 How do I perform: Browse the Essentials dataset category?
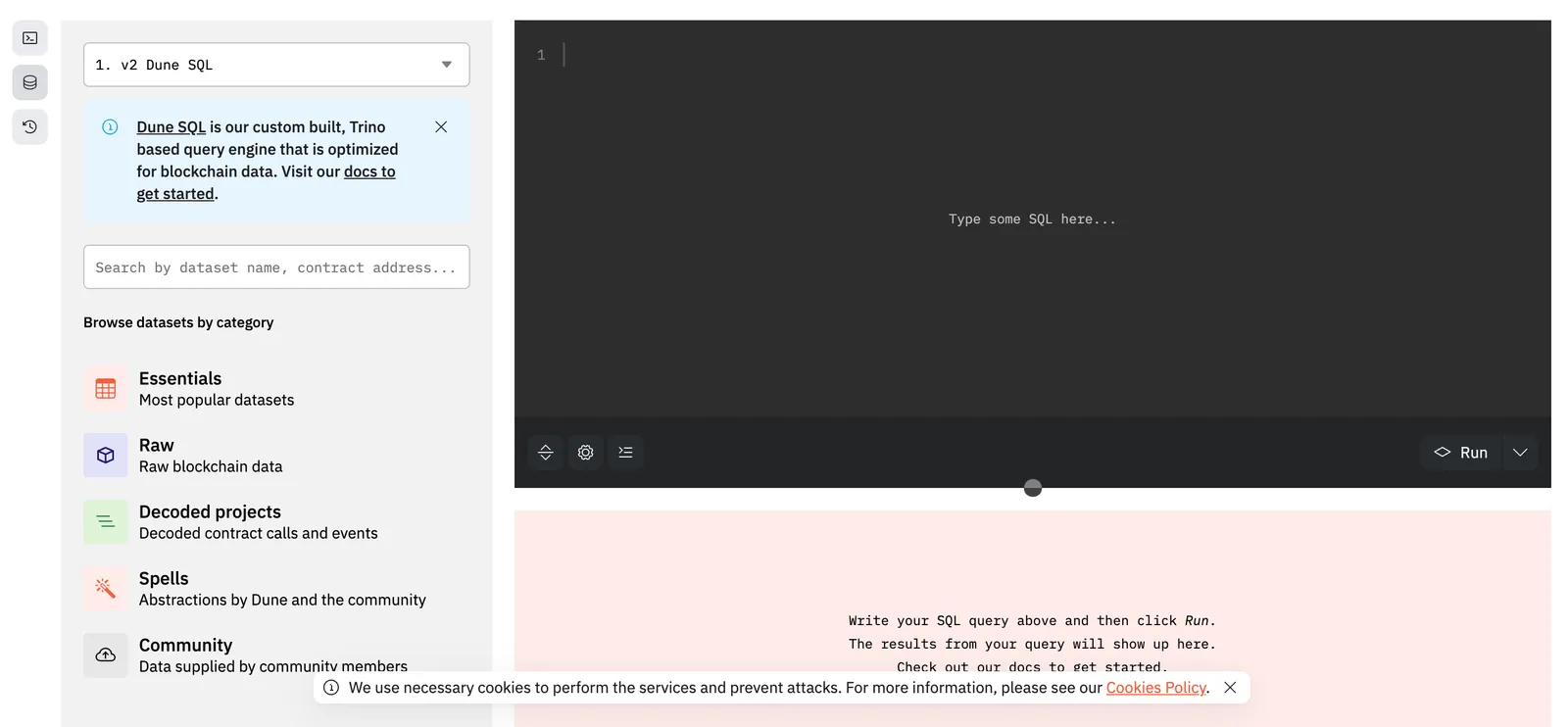pos(276,389)
